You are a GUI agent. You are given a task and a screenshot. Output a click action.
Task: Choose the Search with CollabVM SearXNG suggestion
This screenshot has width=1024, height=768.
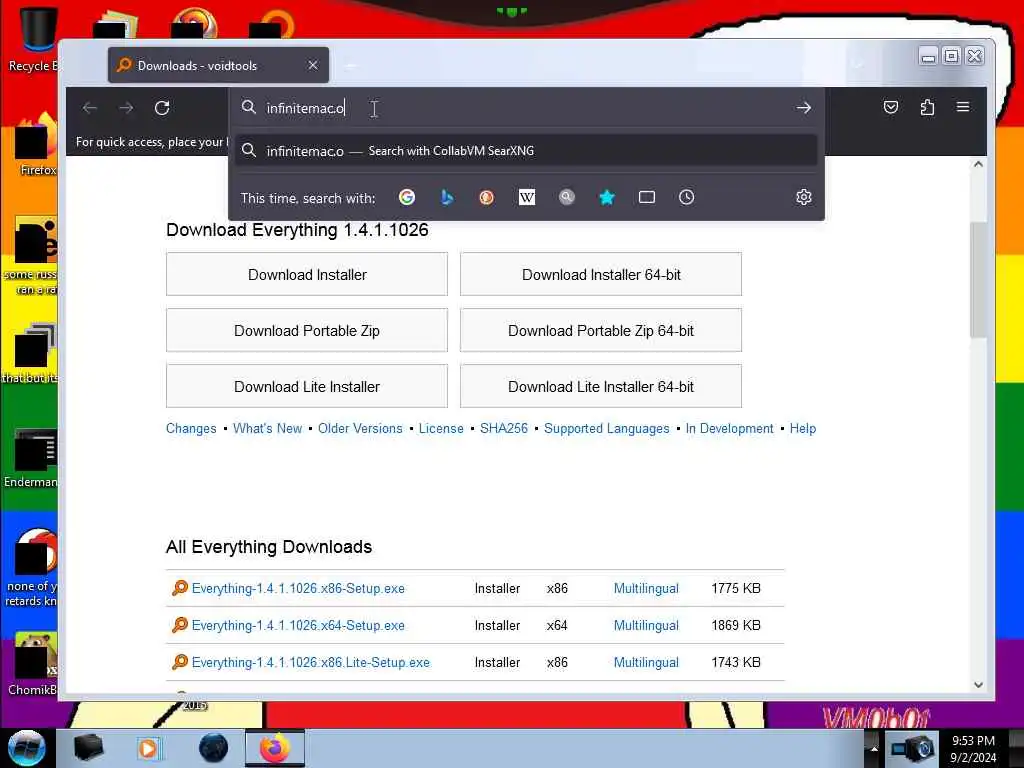(x=526, y=151)
